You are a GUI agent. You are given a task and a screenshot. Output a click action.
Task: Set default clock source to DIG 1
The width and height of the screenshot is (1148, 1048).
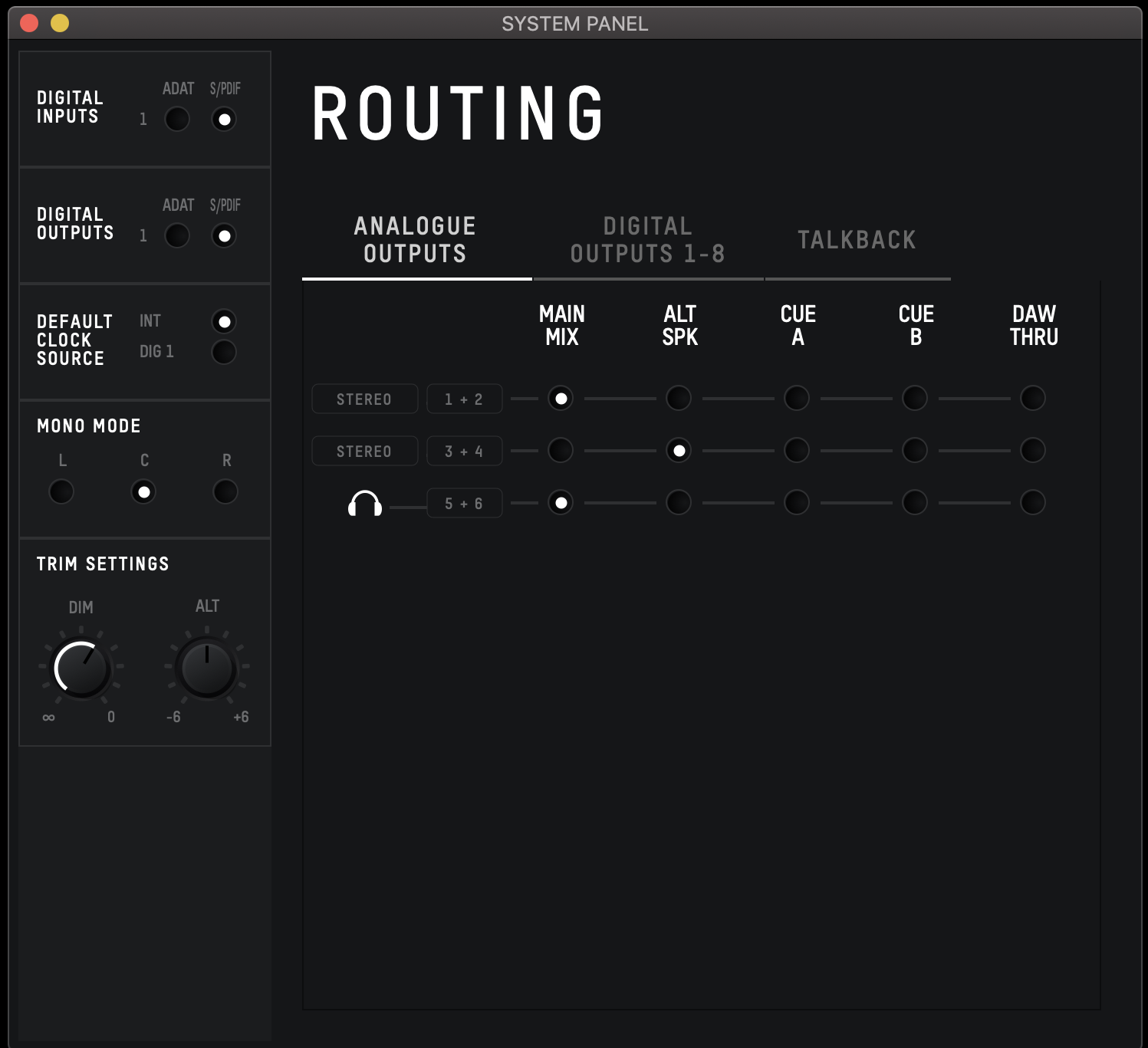tap(224, 352)
